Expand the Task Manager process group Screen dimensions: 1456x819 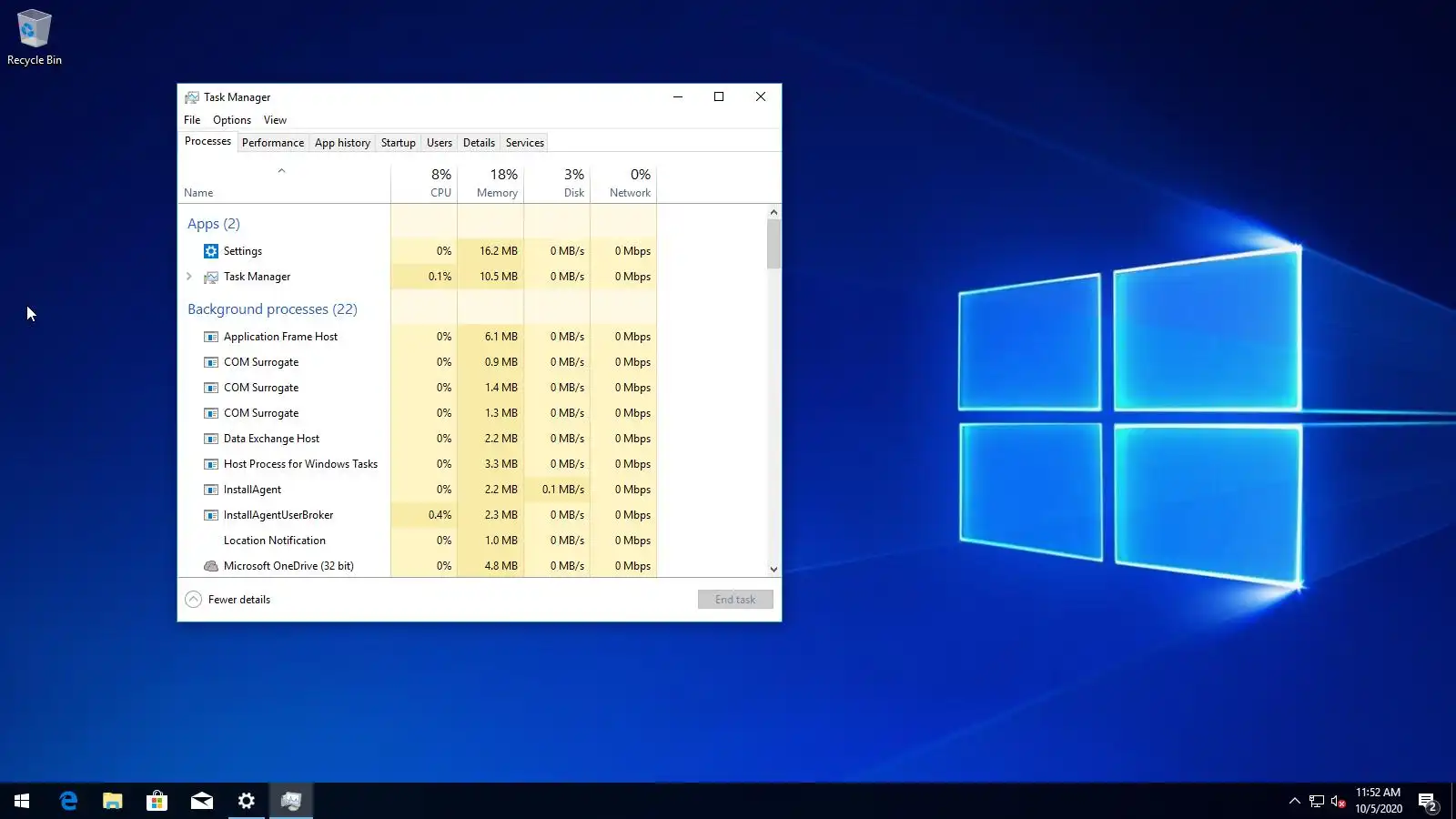[x=189, y=277]
